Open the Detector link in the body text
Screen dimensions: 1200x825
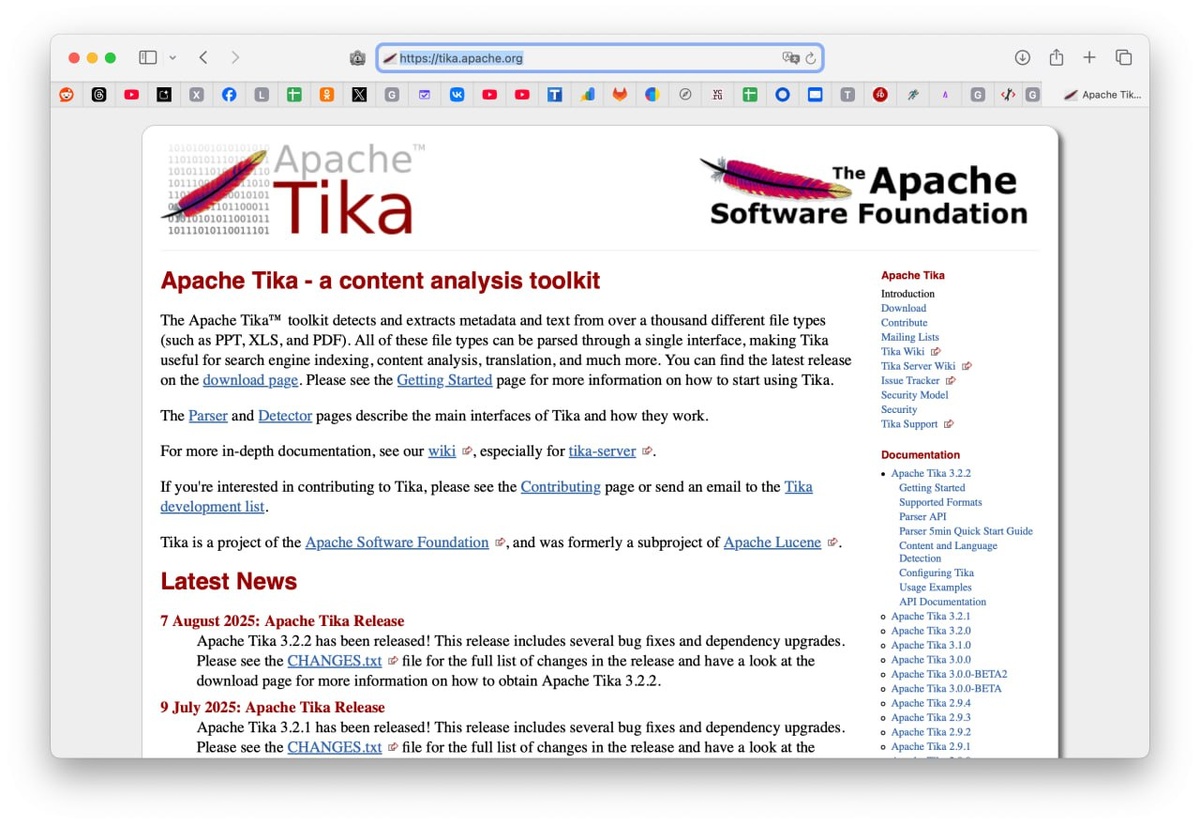click(285, 415)
